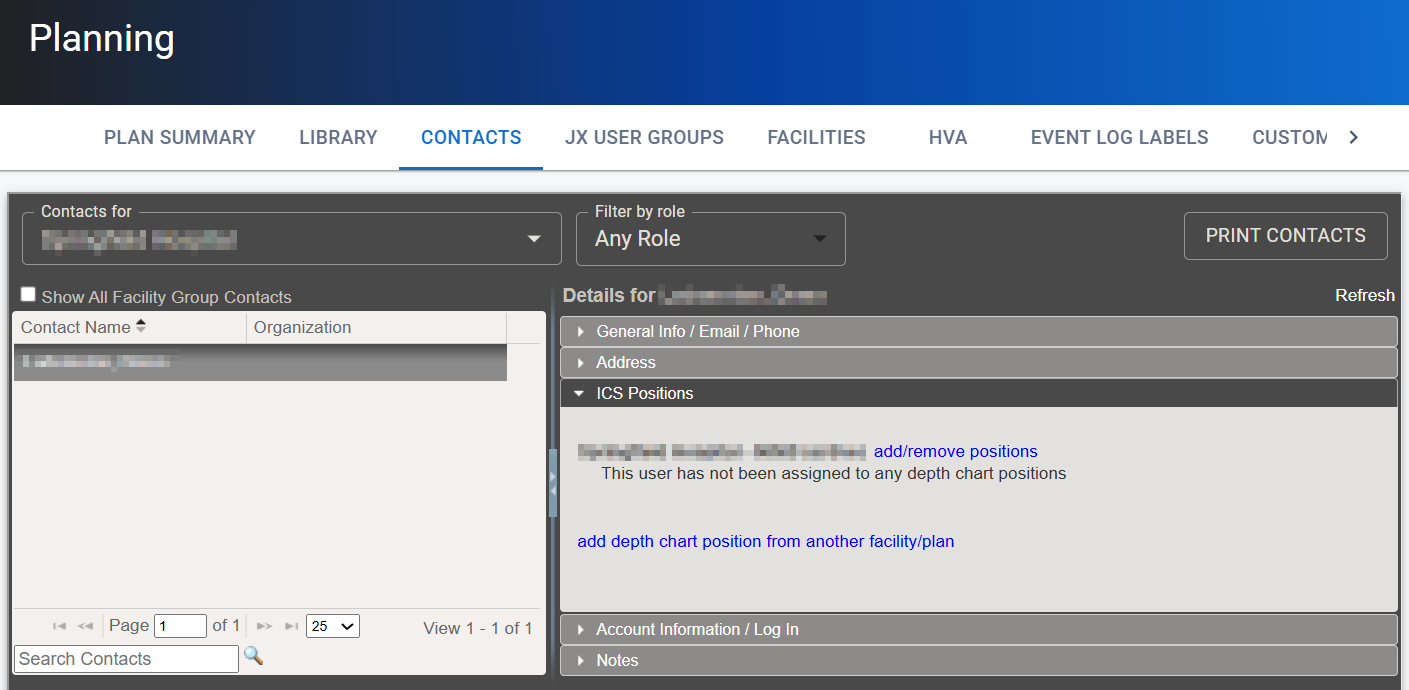Click the last page arrow icon

click(x=291, y=625)
